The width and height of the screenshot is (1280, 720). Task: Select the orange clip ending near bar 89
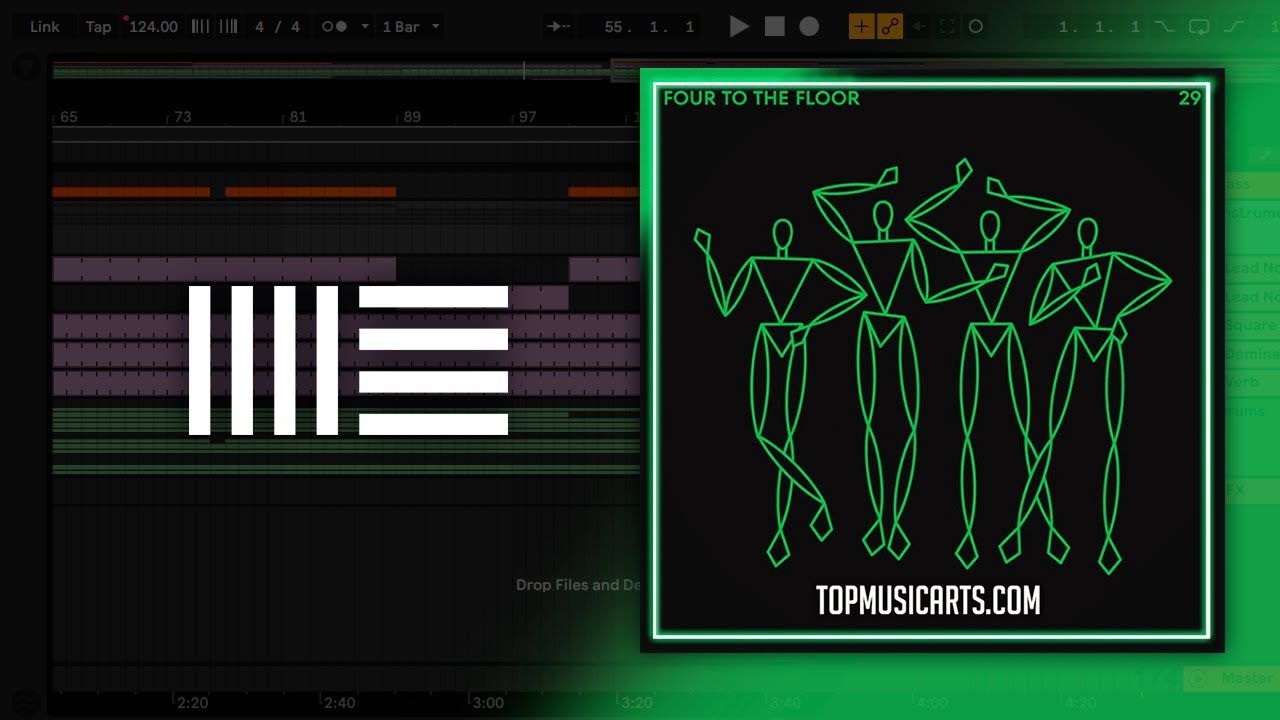click(310, 192)
